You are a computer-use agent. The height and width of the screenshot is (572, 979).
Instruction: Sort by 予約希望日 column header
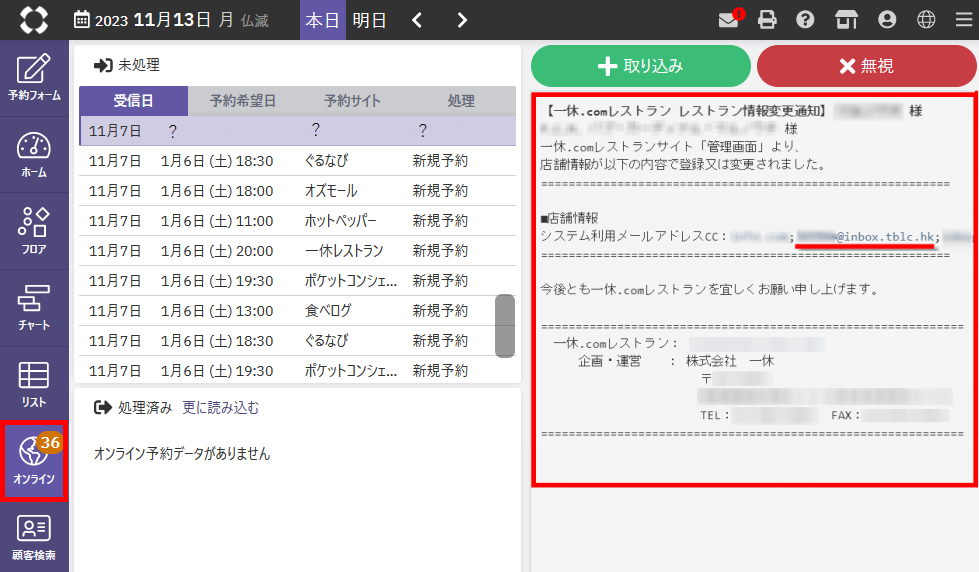[x=242, y=101]
